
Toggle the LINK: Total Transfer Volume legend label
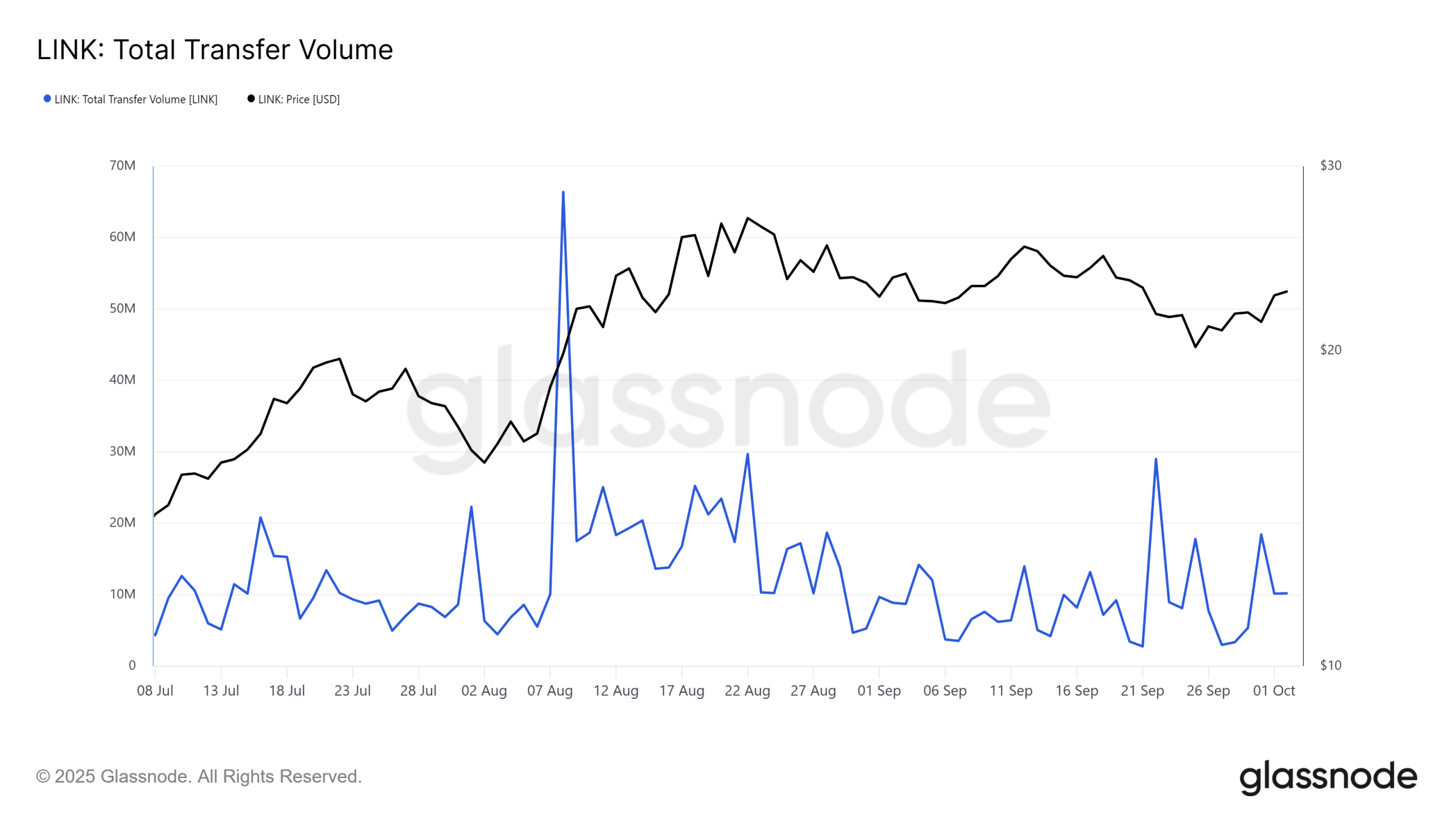click(x=135, y=100)
